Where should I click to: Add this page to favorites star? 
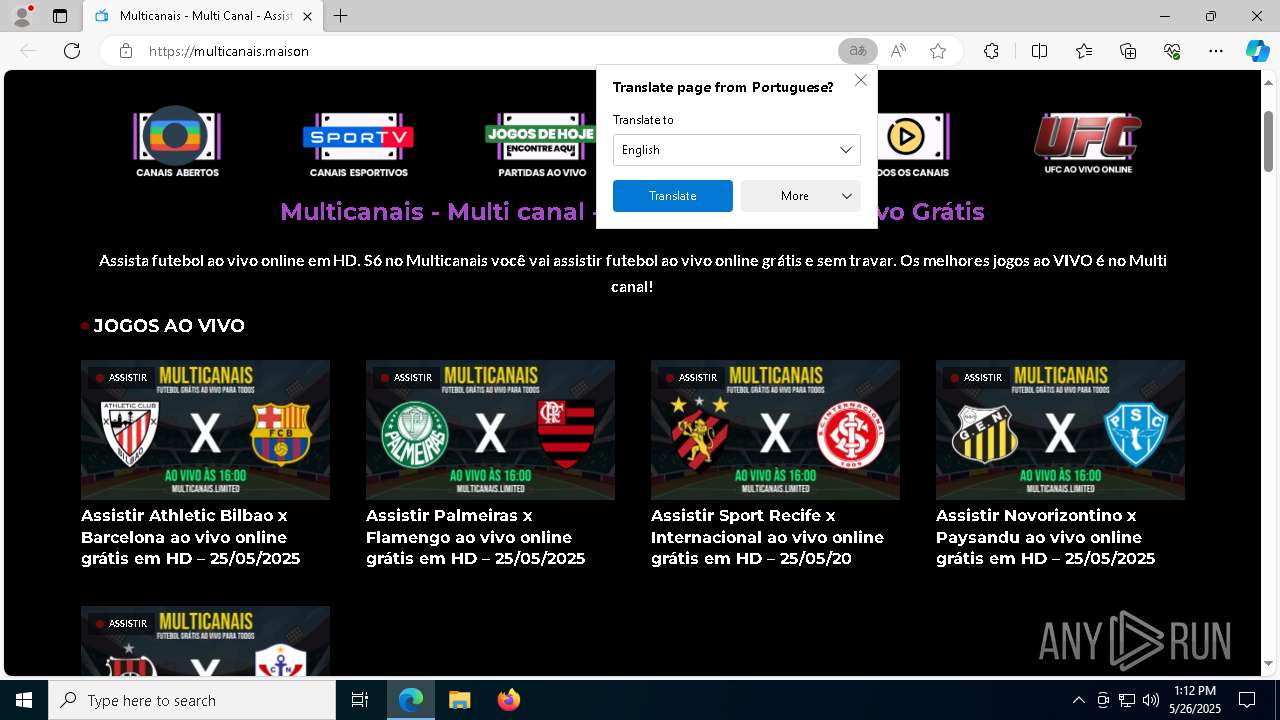pyautogui.click(x=938, y=51)
